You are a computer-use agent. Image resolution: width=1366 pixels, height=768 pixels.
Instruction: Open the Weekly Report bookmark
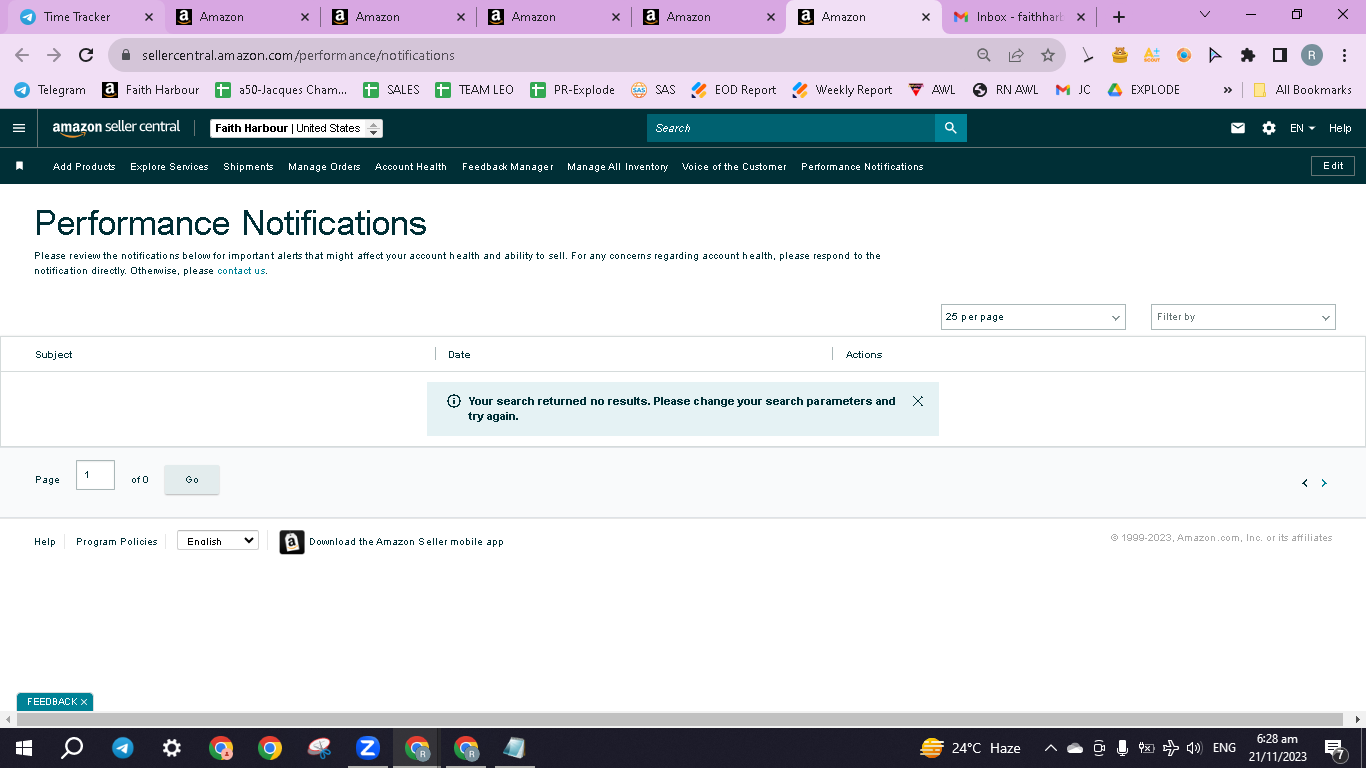tap(842, 90)
